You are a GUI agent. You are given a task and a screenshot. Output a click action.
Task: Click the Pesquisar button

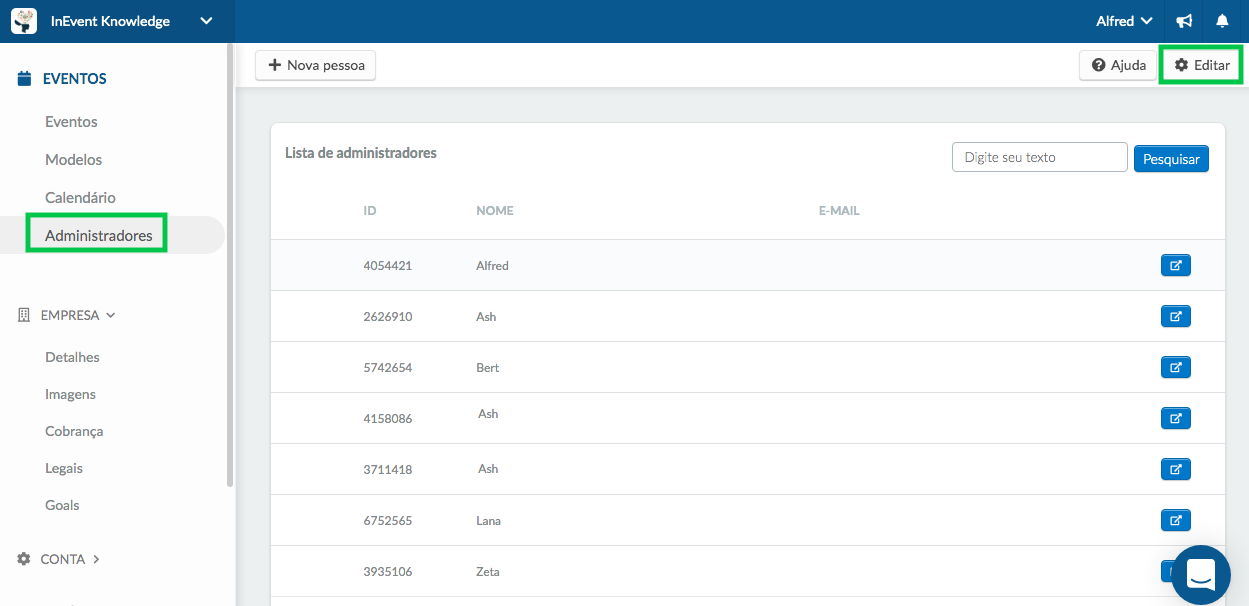point(1171,158)
